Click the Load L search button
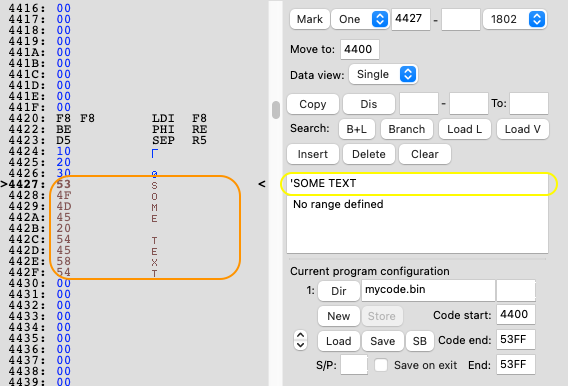This screenshot has height=386, width=568. (x=465, y=129)
